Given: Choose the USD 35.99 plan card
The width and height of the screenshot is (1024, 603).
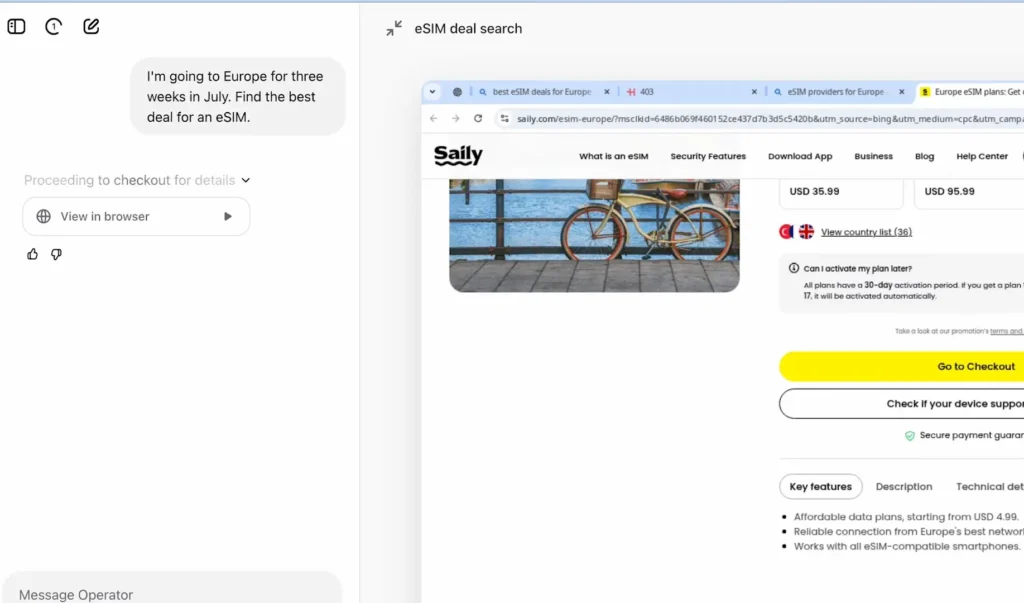Looking at the screenshot, I should click(840, 191).
